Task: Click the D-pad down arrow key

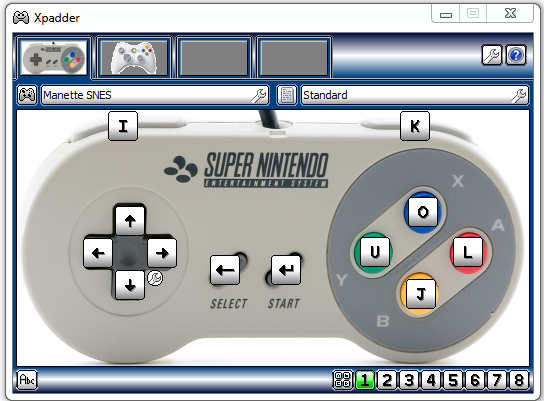Action: (x=130, y=285)
